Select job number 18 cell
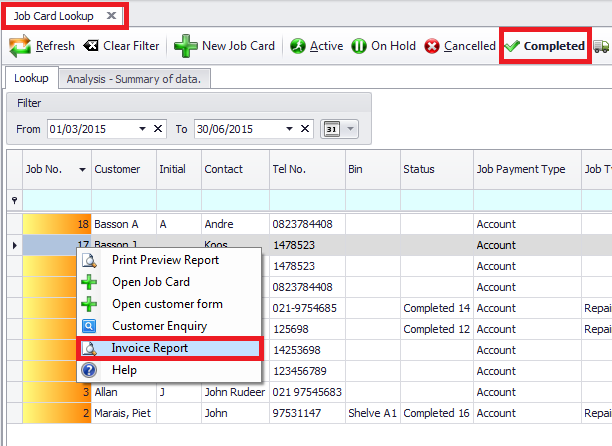 click(x=57, y=224)
